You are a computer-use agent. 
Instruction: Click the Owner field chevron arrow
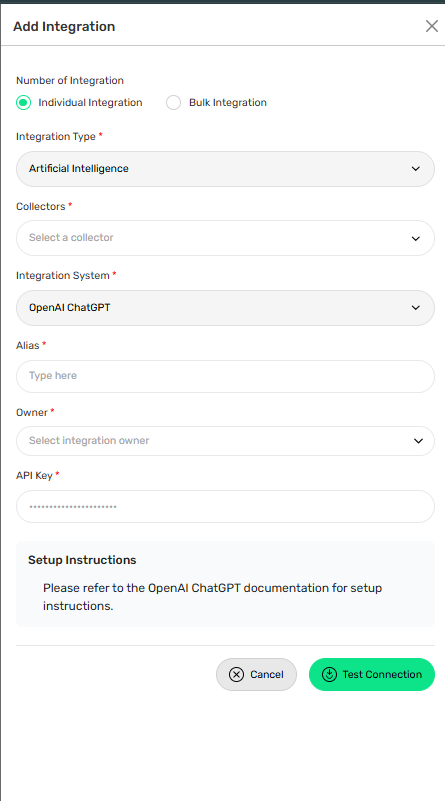418,441
